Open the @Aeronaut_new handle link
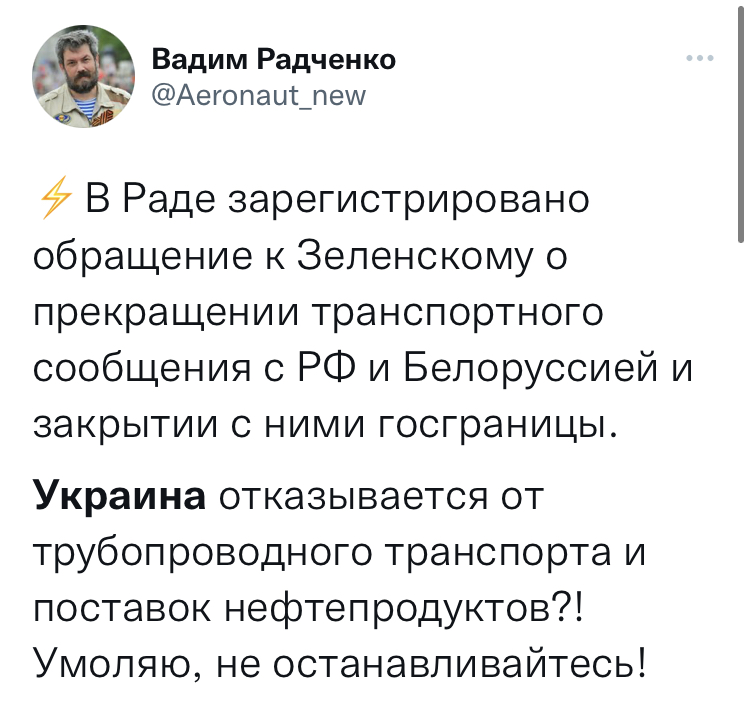Screen dimensions: 750x727 point(259,96)
